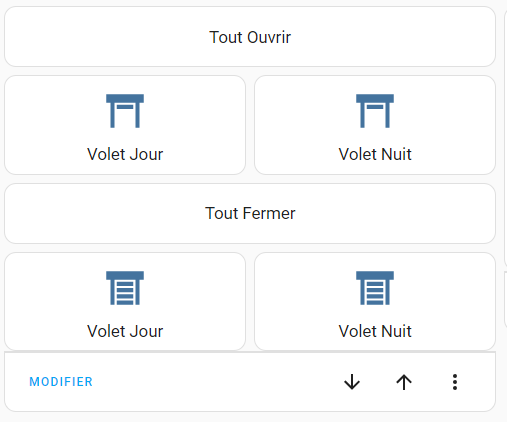Click the Volet Nuit label in the closing row

click(375, 331)
